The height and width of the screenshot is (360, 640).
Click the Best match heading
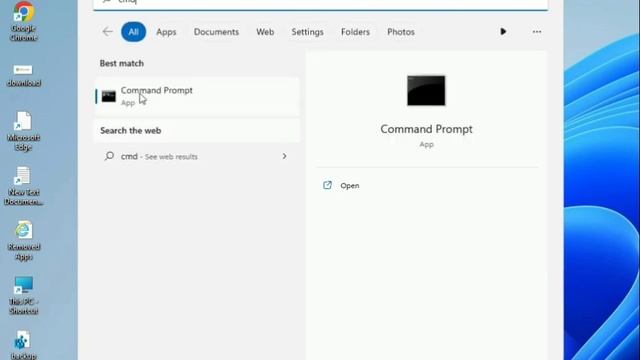pos(122,63)
